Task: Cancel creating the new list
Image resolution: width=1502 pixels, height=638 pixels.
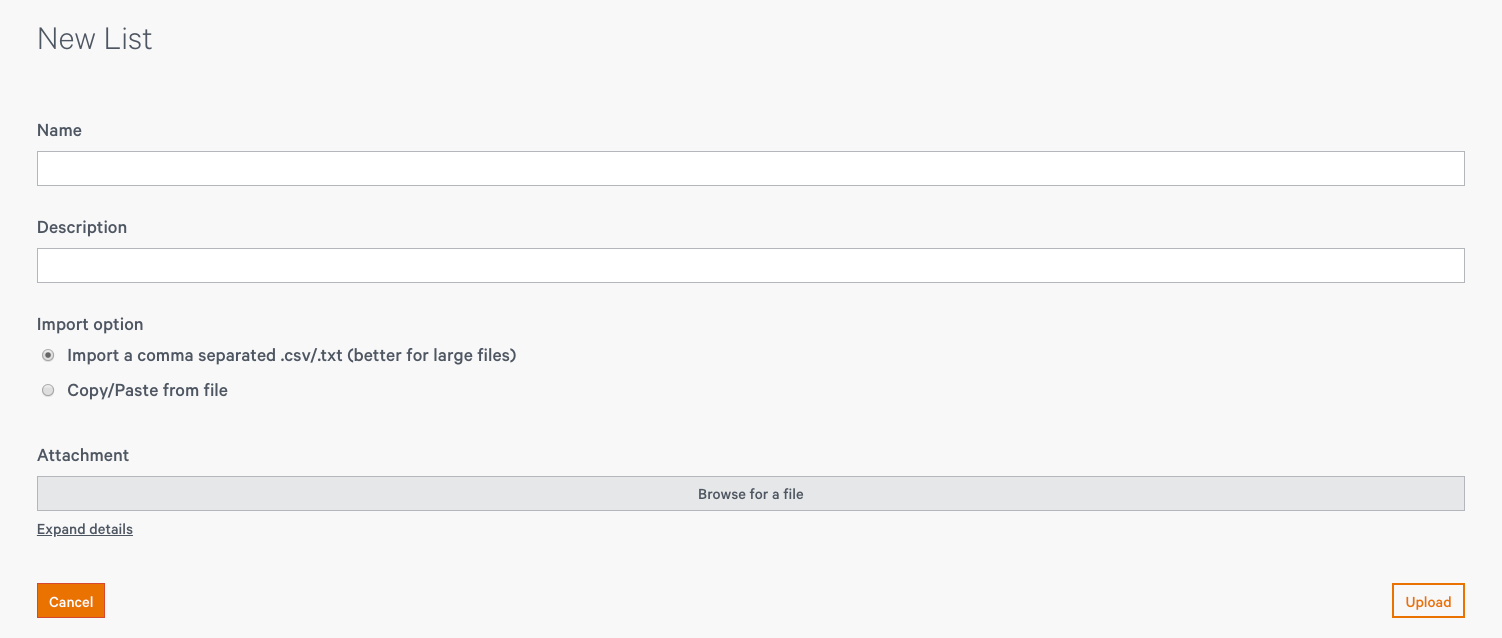Action: tap(71, 601)
